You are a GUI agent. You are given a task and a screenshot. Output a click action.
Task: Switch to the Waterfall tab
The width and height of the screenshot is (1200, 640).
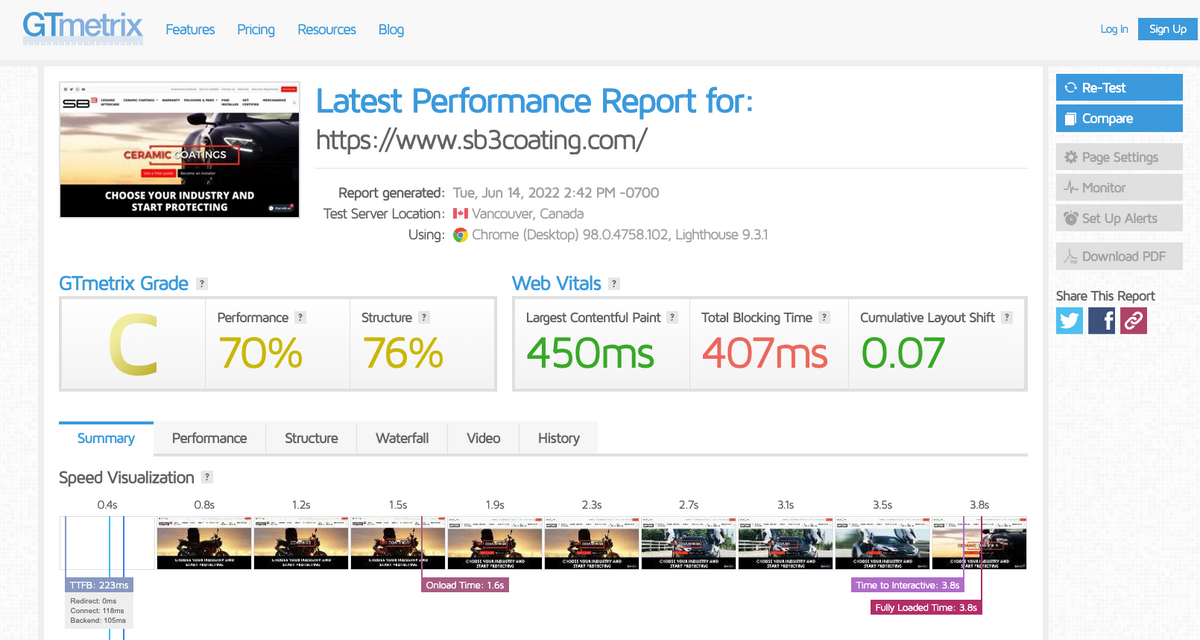coord(402,438)
